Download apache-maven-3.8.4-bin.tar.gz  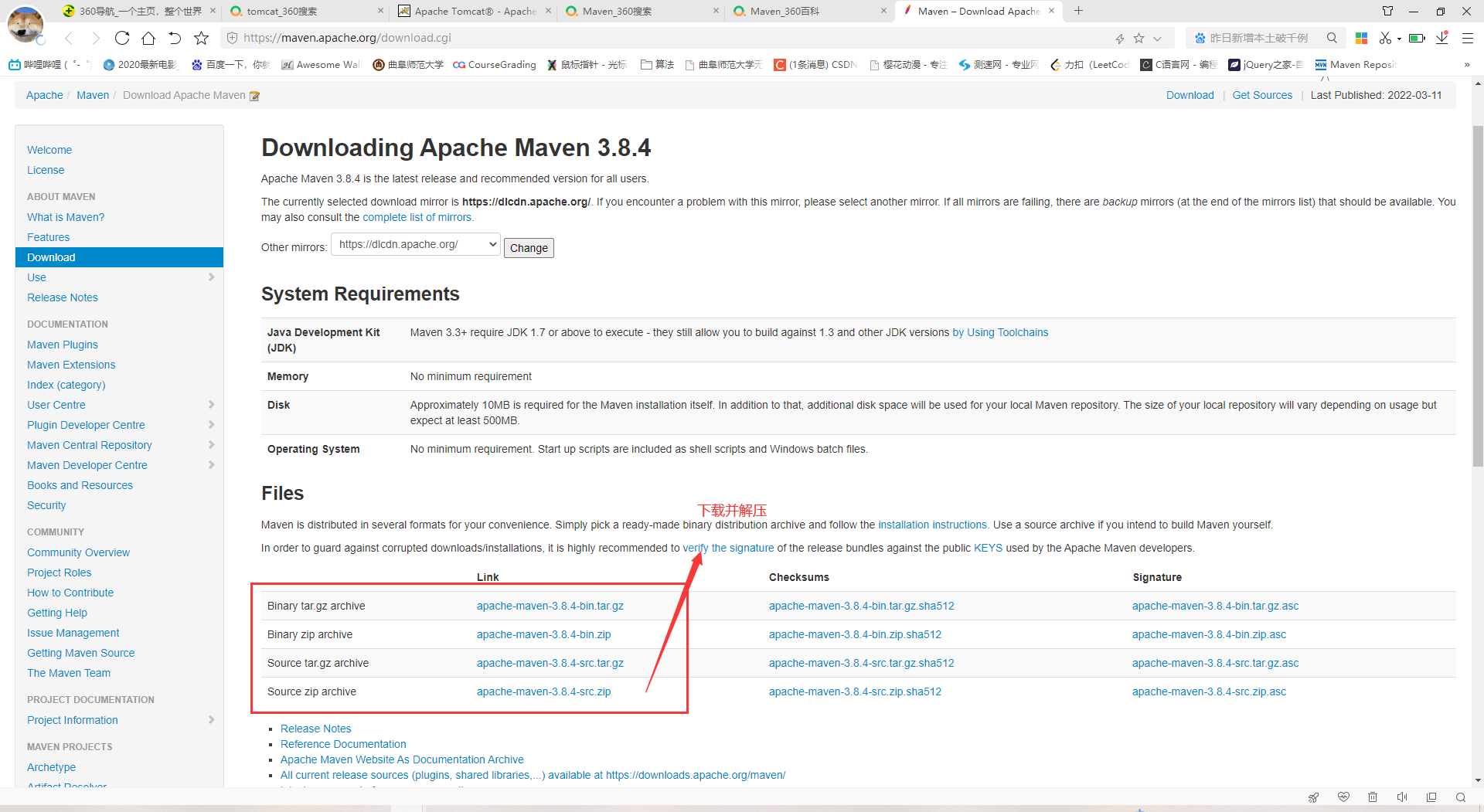tap(550, 606)
